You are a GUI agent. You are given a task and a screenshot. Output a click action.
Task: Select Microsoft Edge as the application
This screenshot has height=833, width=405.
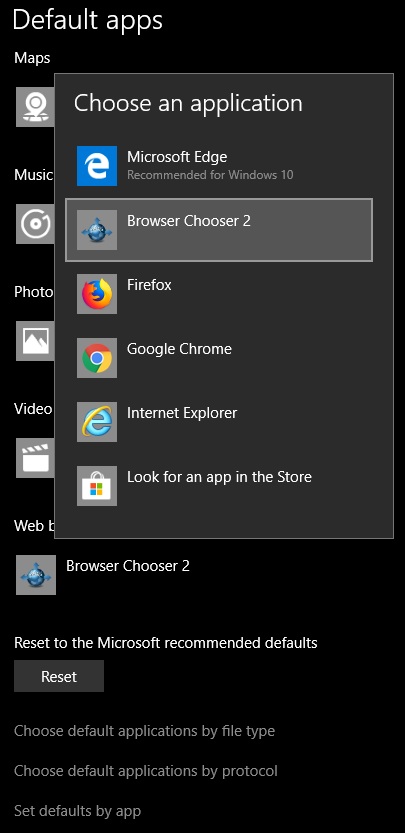(219, 166)
